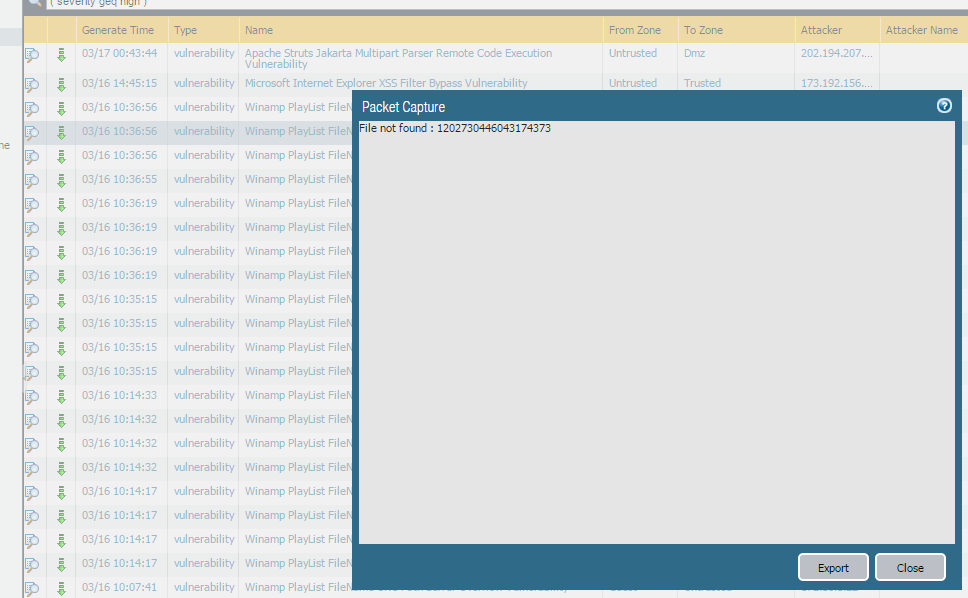Click the Type column header
Image resolution: width=968 pixels, height=598 pixels.
[x=187, y=30]
